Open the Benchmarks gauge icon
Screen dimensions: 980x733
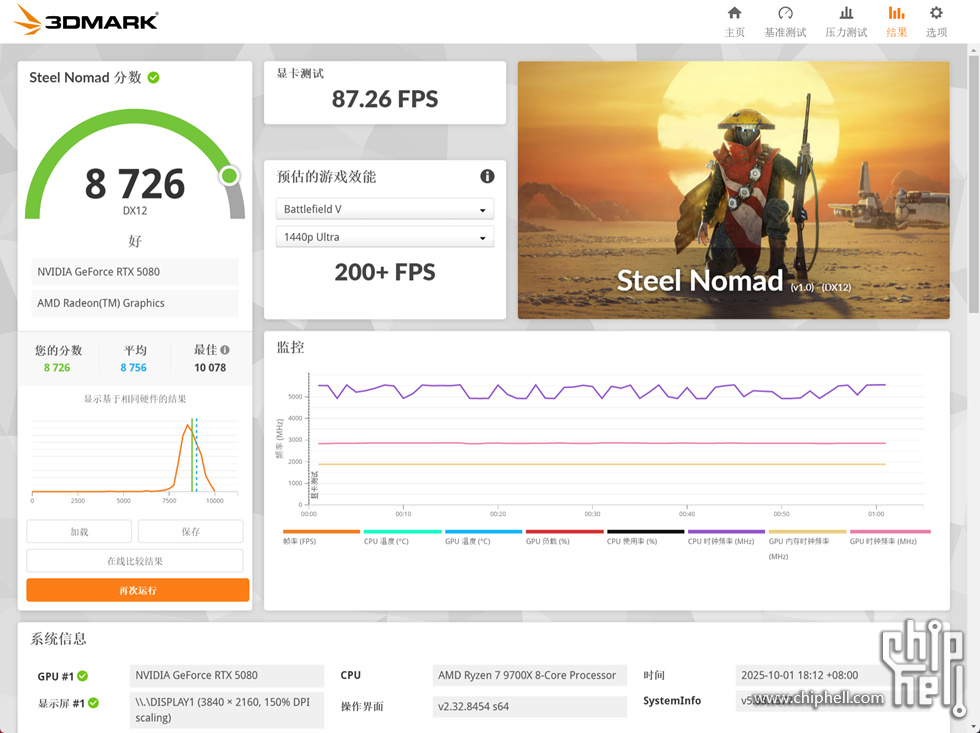coord(785,14)
